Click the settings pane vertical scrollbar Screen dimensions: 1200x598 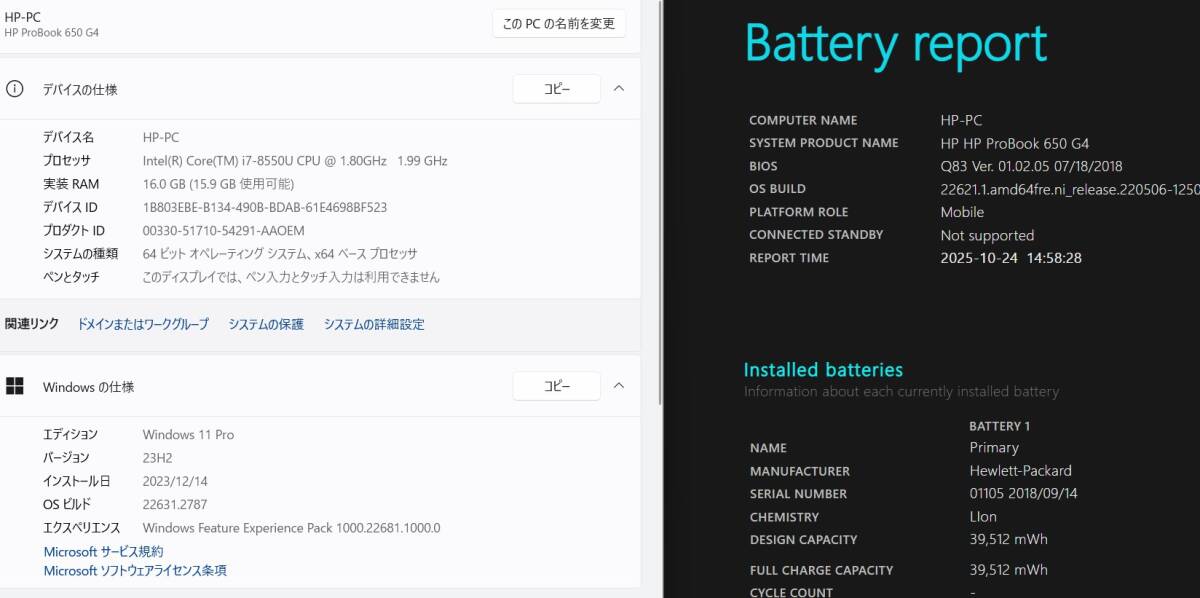tap(658, 200)
